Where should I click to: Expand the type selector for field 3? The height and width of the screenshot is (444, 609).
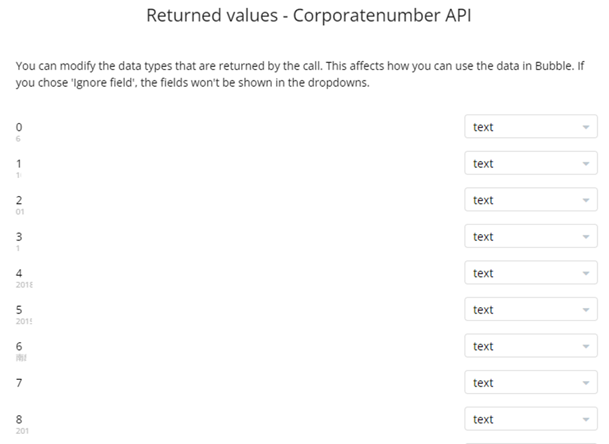click(x=530, y=236)
